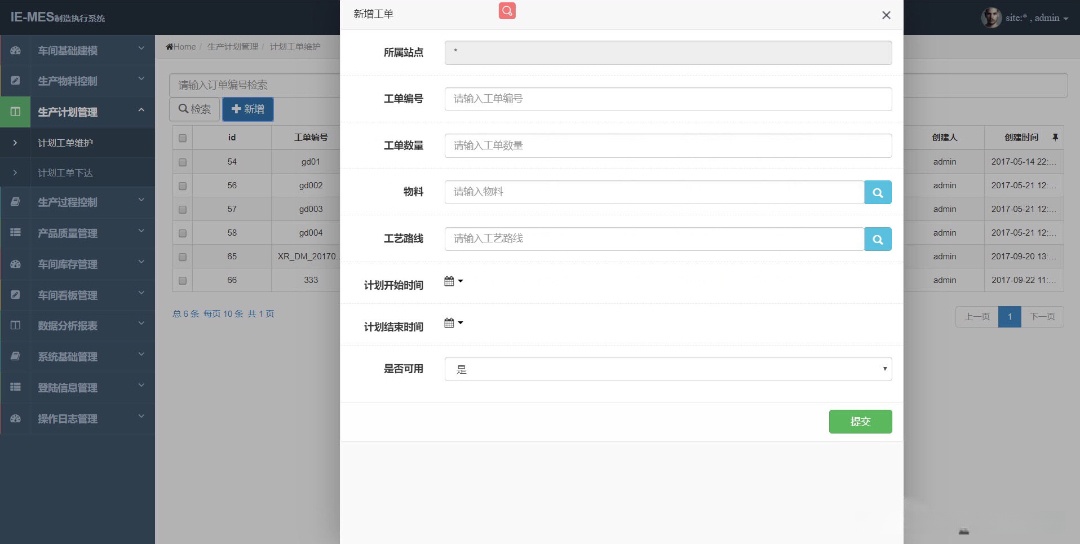Image resolution: width=1080 pixels, height=544 pixels.
Task: Select 车间看板管理 menu label
Action: [x=68, y=295]
